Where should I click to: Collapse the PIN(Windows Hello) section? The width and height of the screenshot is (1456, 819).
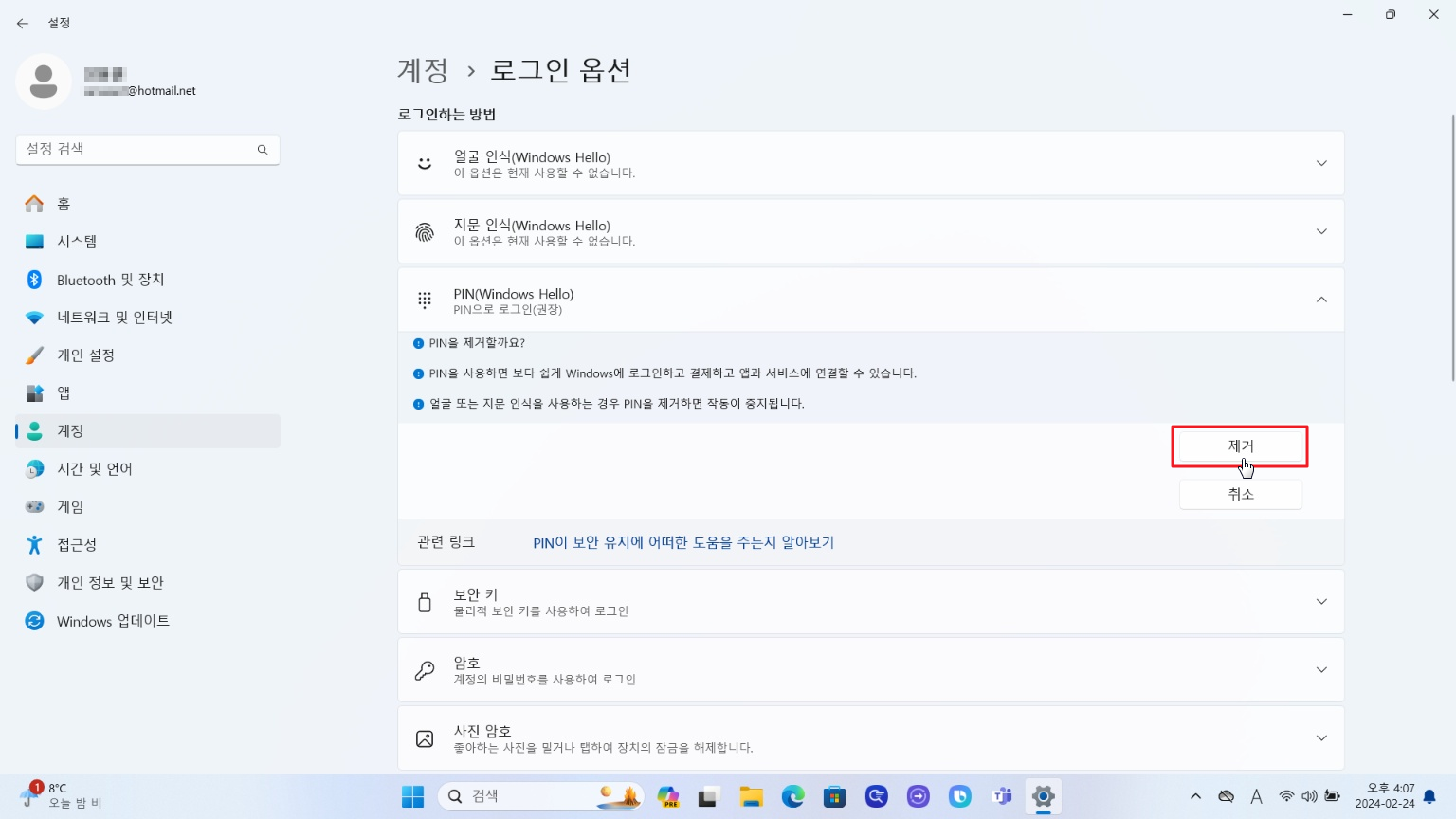coord(1321,300)
